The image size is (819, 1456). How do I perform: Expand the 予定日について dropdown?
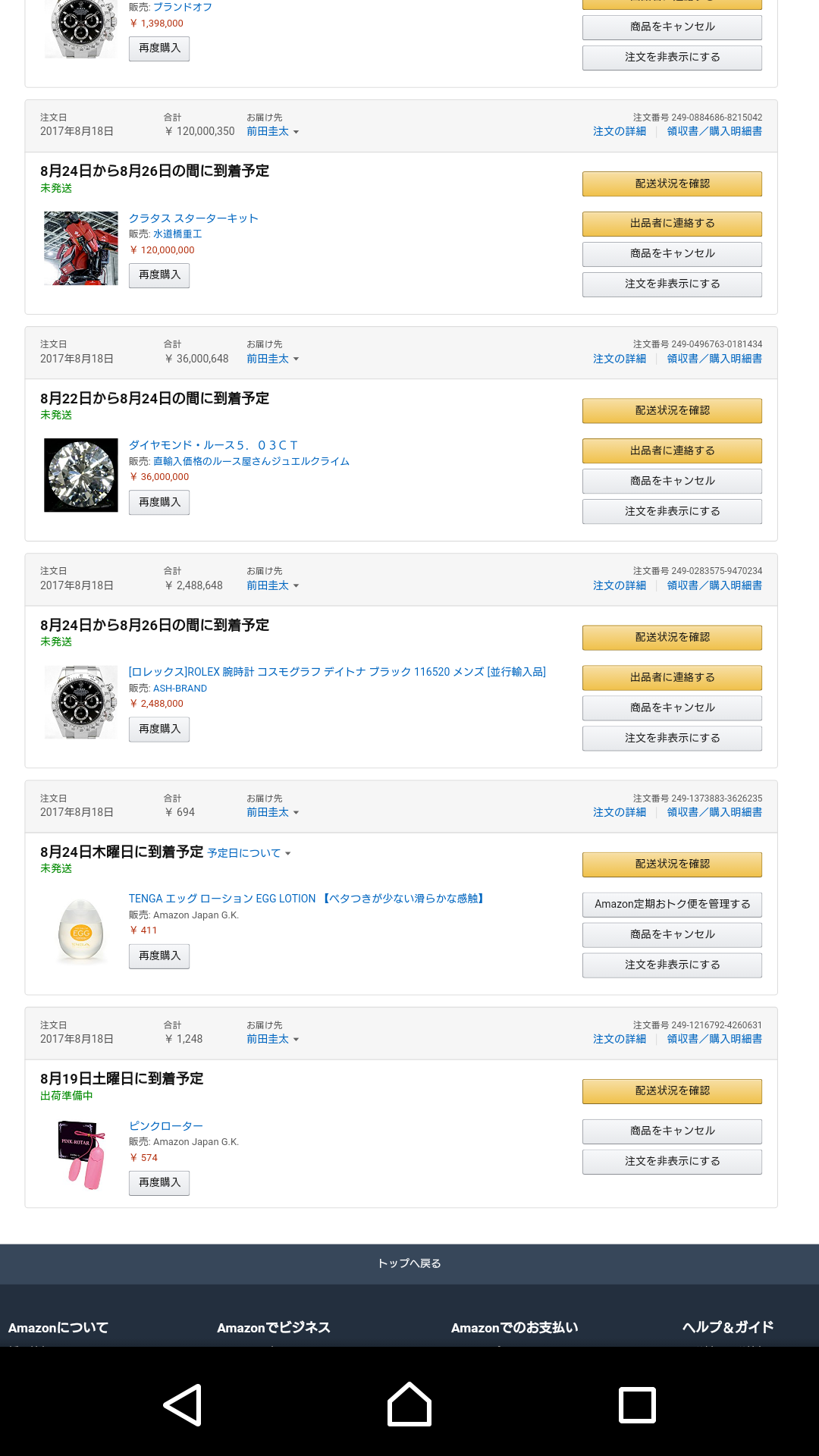click(249, 853)
